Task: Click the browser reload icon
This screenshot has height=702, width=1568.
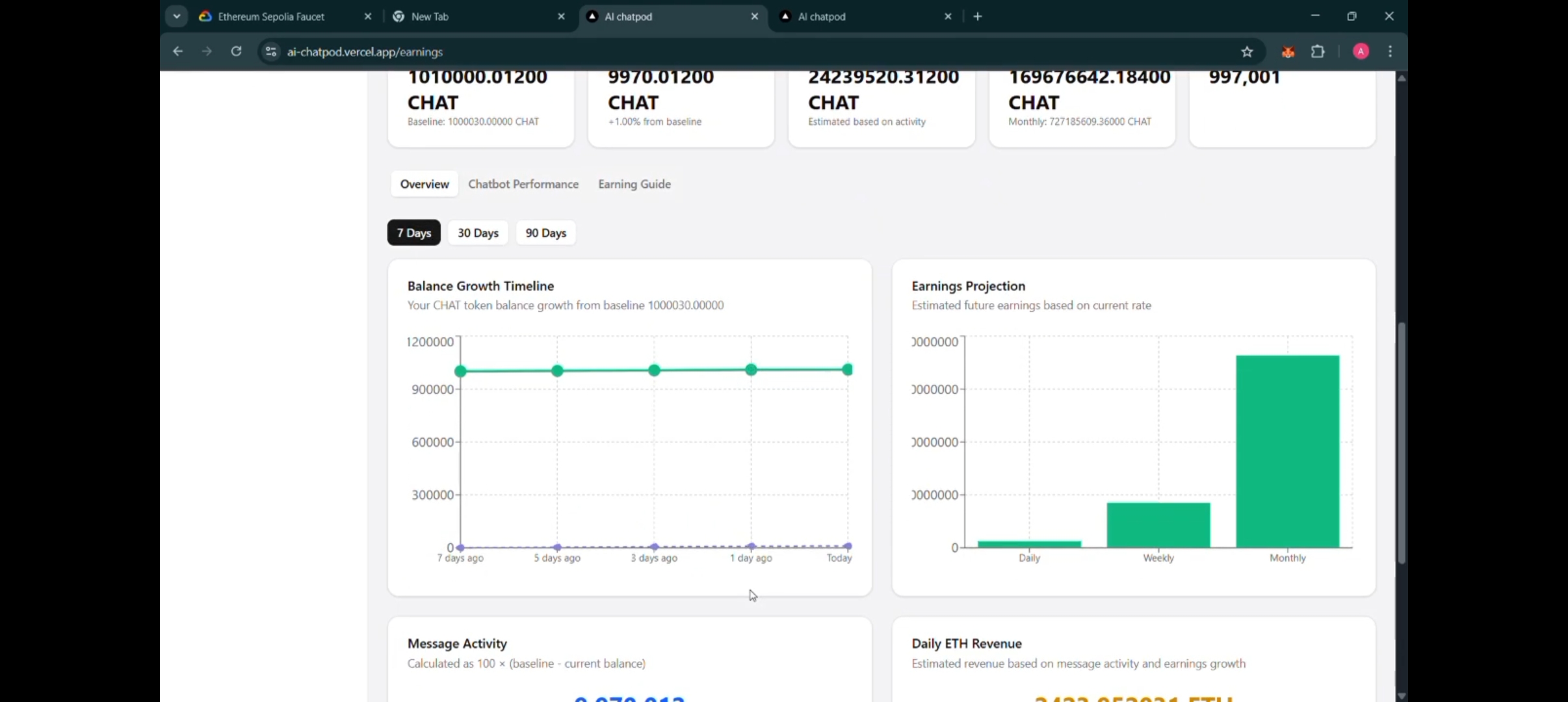Action: [236, 51]
